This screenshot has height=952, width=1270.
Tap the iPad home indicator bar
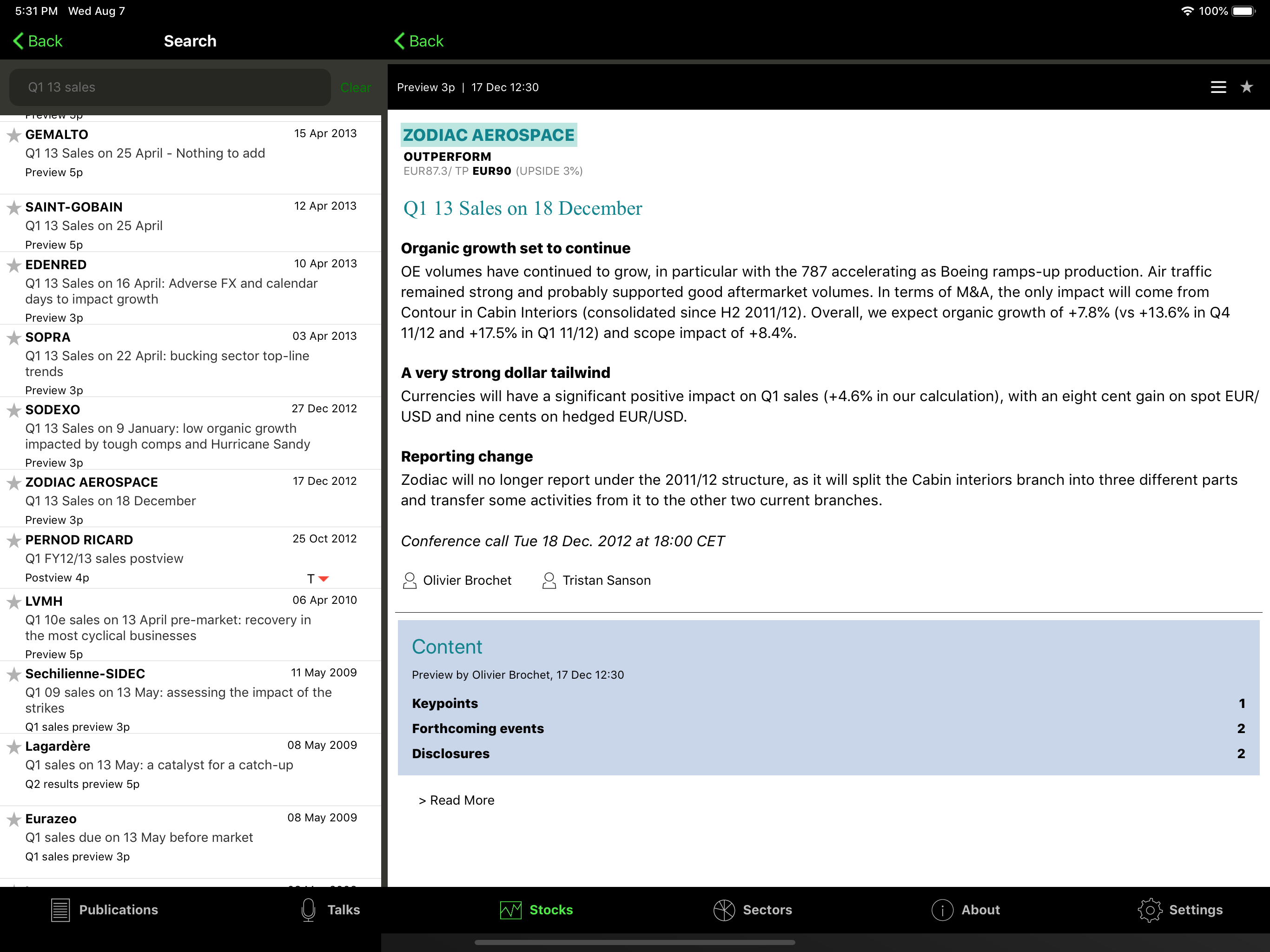point(635,942)
